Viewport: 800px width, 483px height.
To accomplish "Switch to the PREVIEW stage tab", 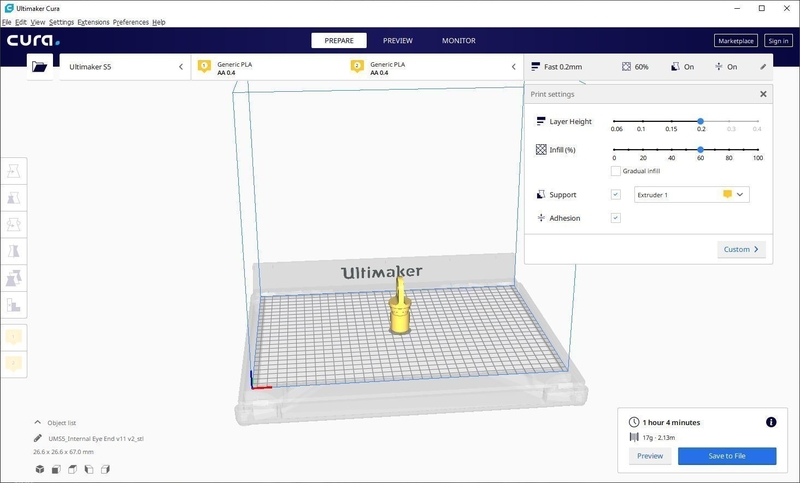I will point(397,41).
